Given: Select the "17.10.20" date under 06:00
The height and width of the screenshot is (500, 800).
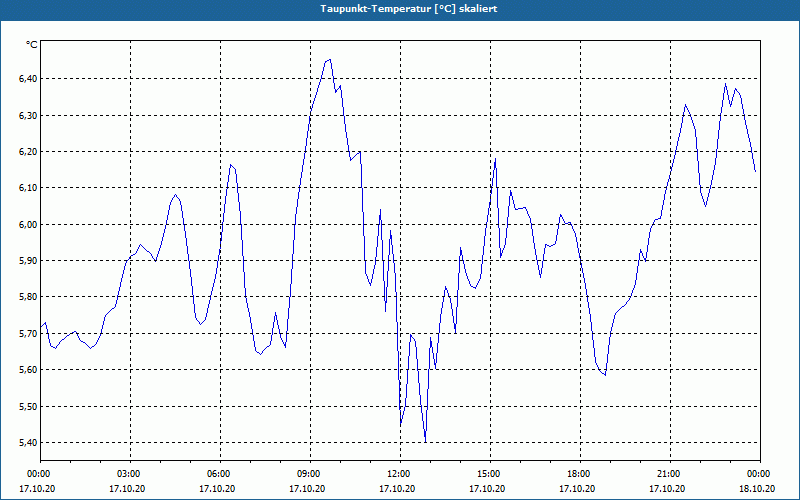Looking at the screenshot, I should [x=217, y=488].
